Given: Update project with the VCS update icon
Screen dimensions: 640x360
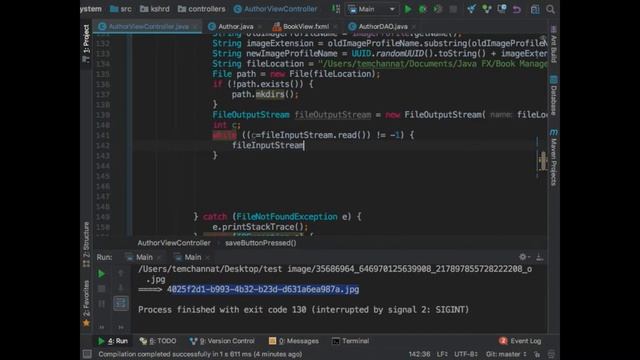Looking at the screenshot, I should [x=471, y=9].
